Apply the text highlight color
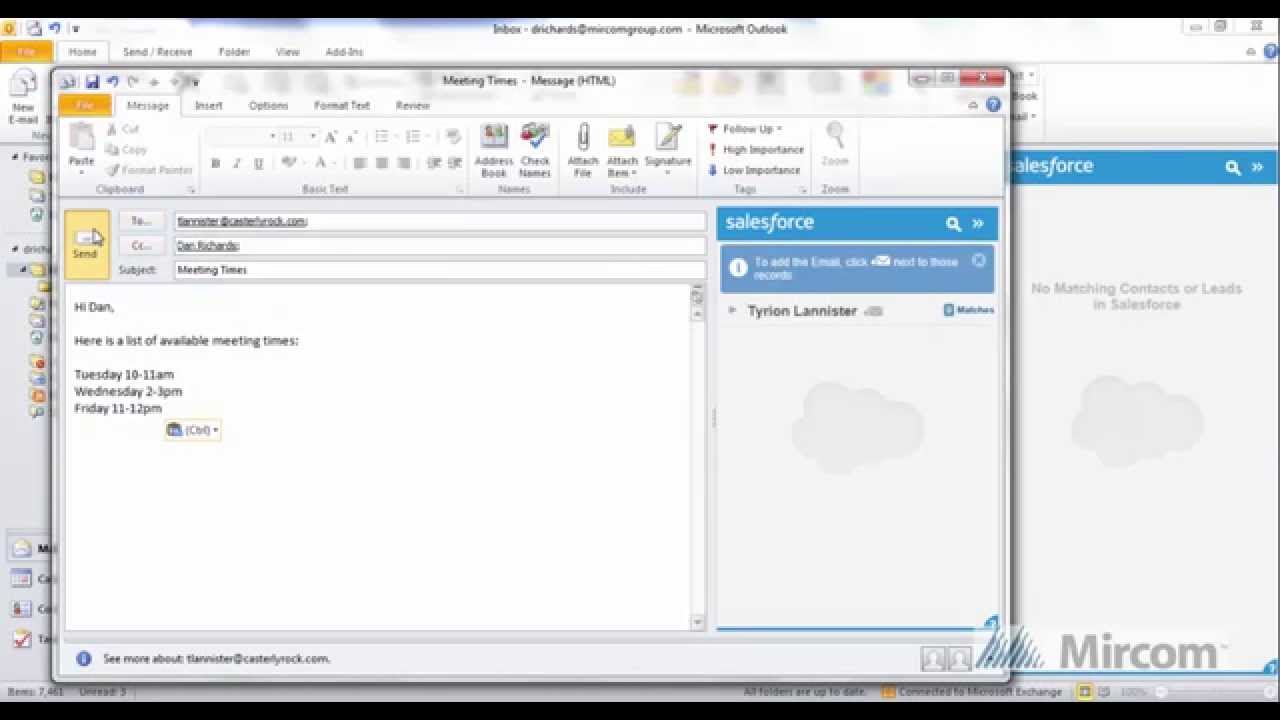This screenshot has height=720, width=1280. click(289, 163)
